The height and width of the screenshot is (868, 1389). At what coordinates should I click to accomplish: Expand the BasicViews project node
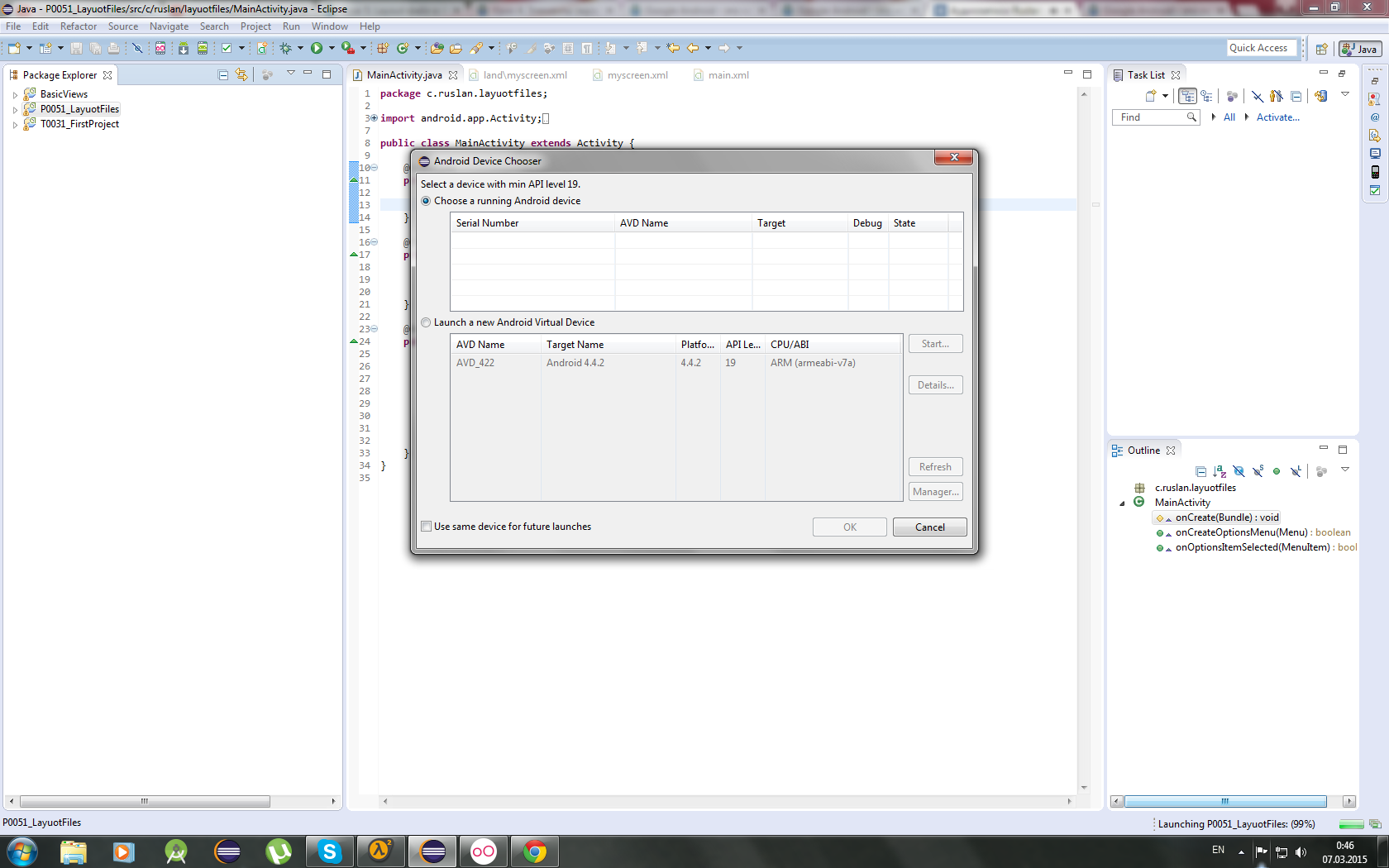15,95
